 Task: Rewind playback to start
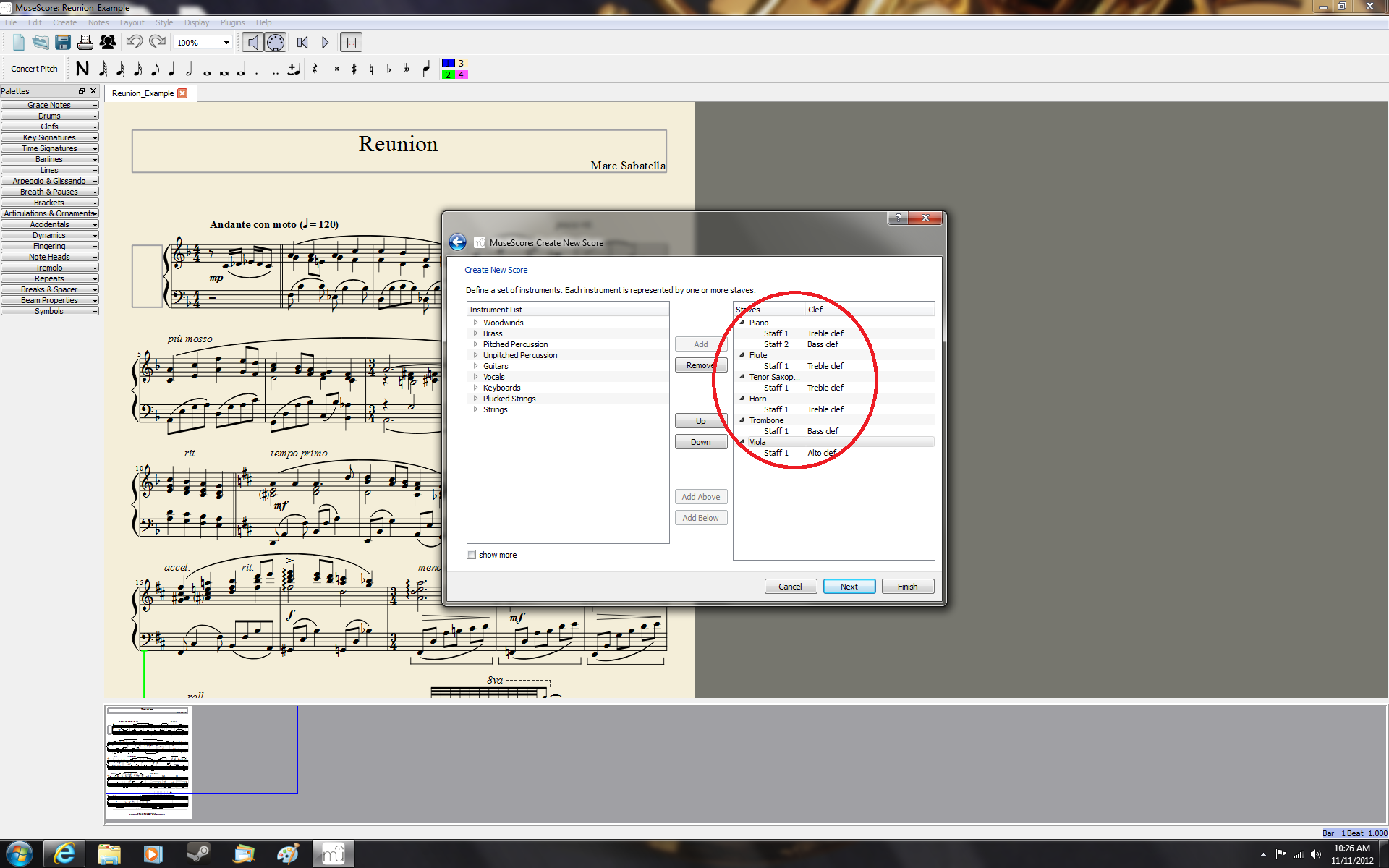coord(302,43)
